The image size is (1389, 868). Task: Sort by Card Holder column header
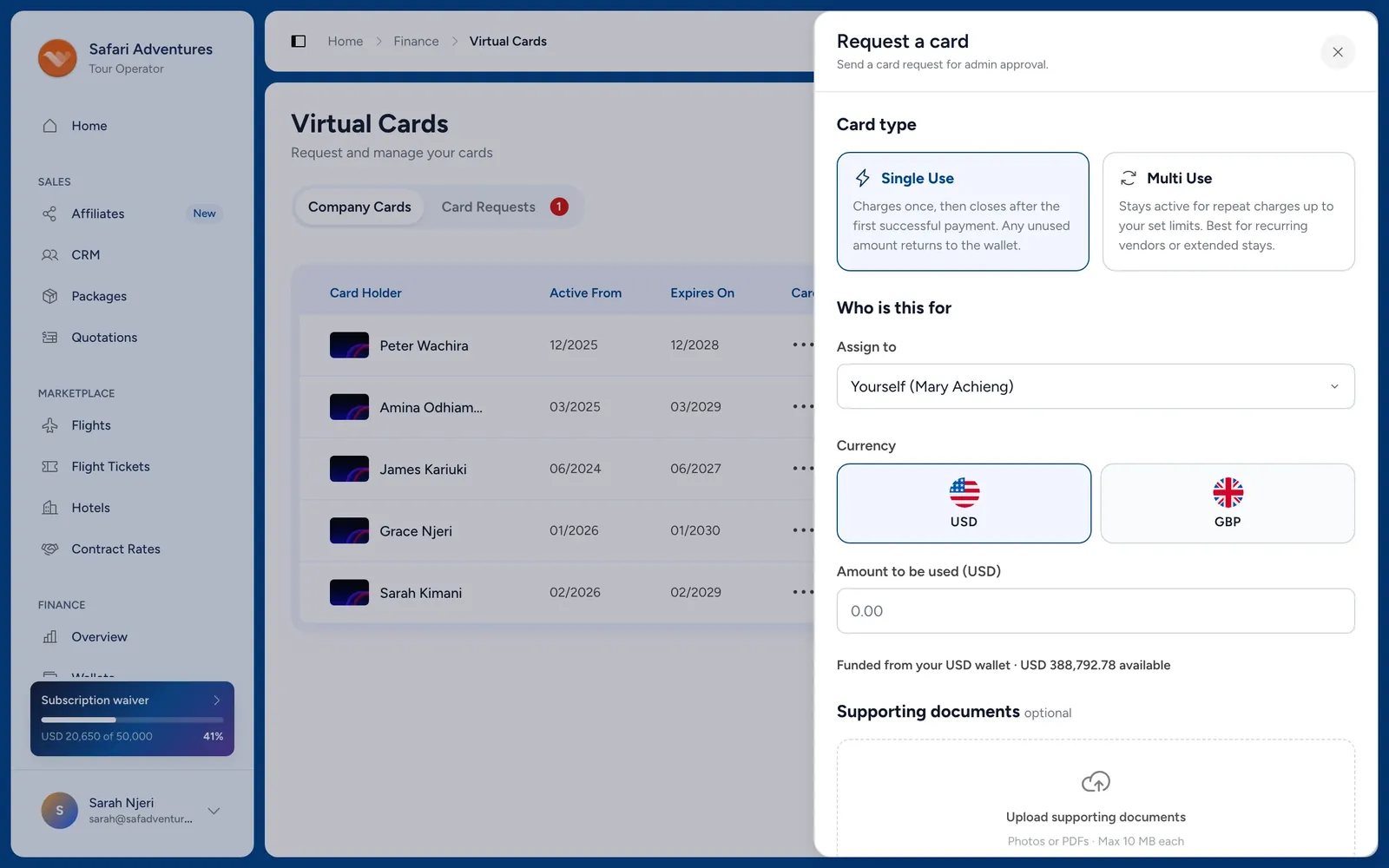click(365, 293)
